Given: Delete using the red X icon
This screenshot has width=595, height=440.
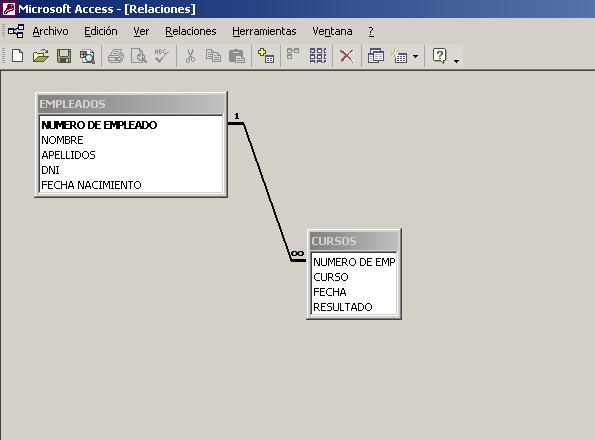Looking at the screenshot, I should (x=346, y=56).
